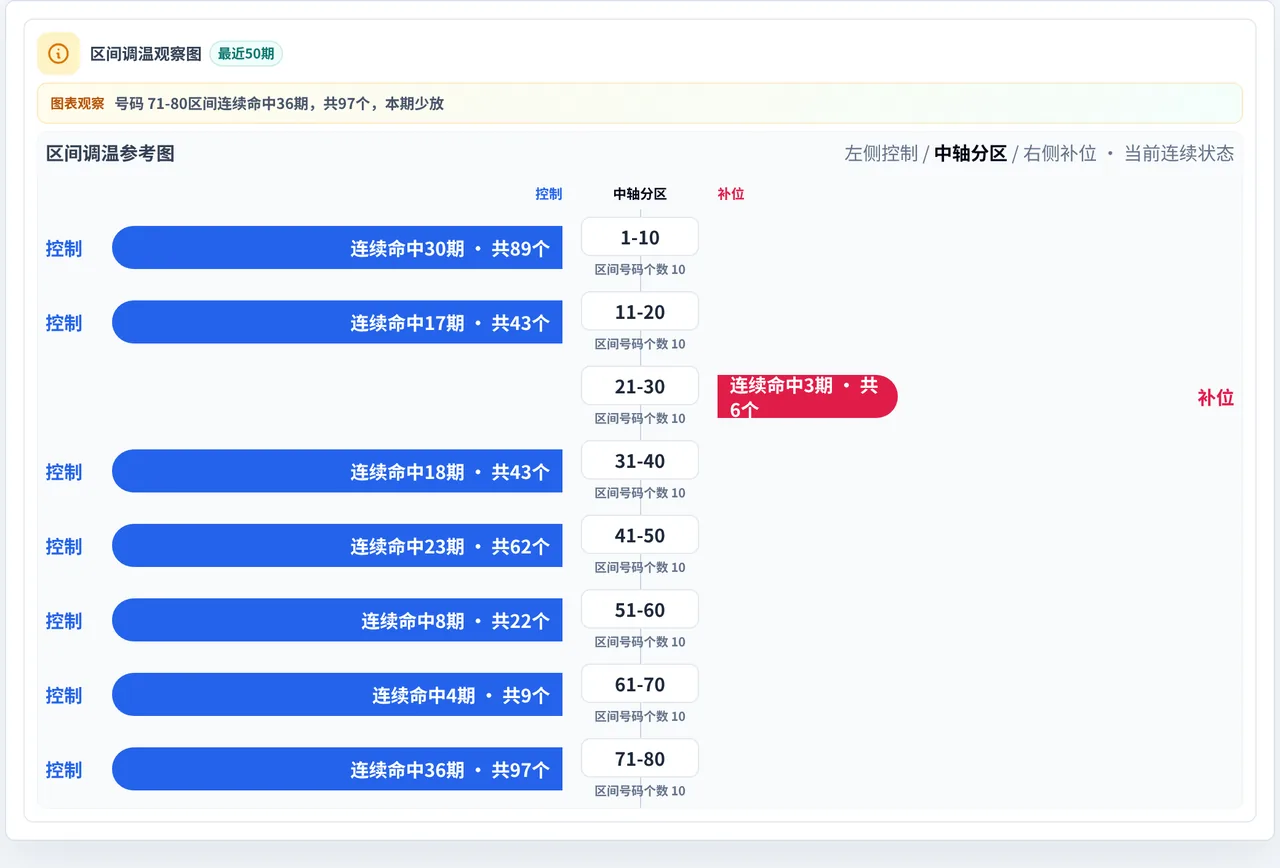
Task: Select the 31-40 range box
Action: click(x=640, y=461)
